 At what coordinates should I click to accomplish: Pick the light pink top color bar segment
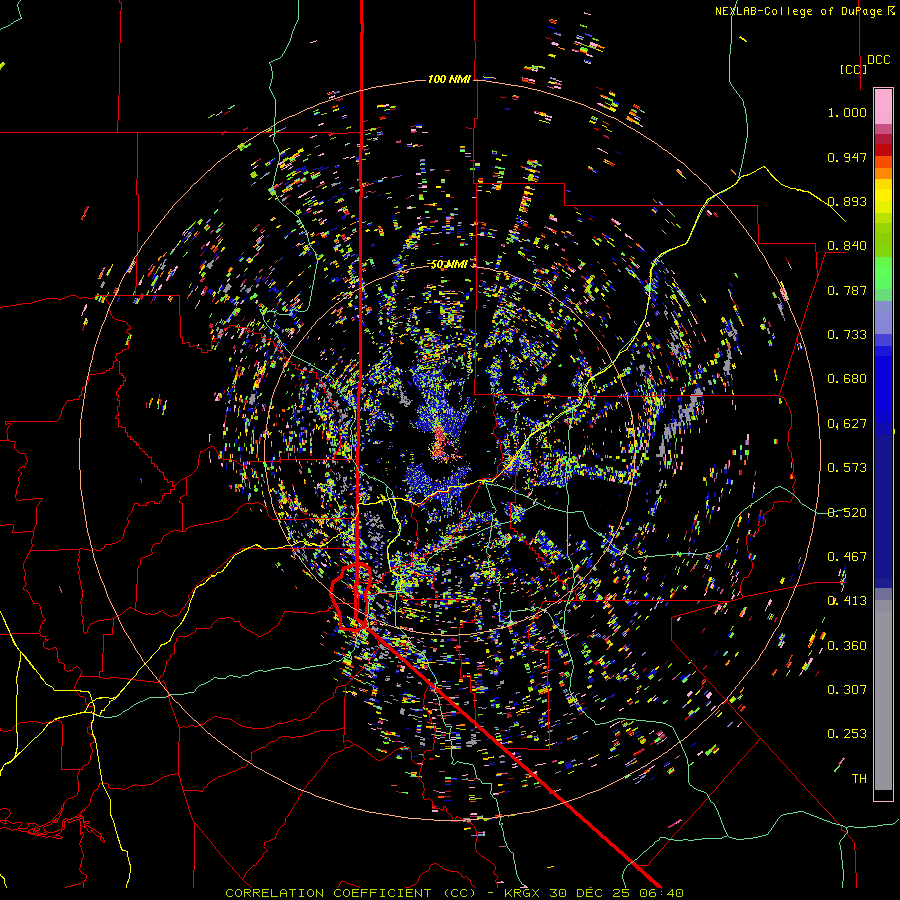tap(883, 106)
